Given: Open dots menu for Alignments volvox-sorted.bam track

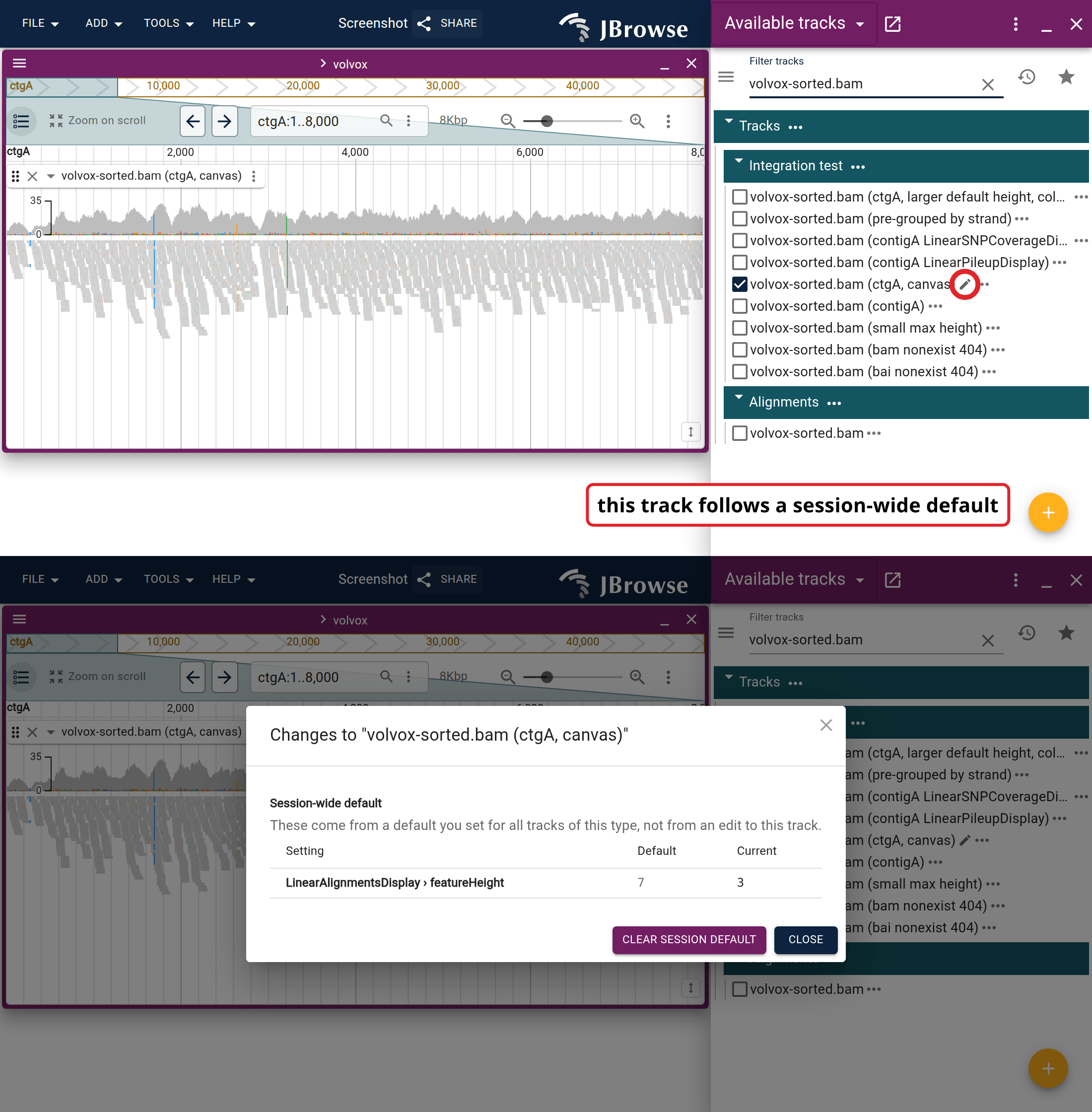Looking at the screenshot, I should coord(874,433).
